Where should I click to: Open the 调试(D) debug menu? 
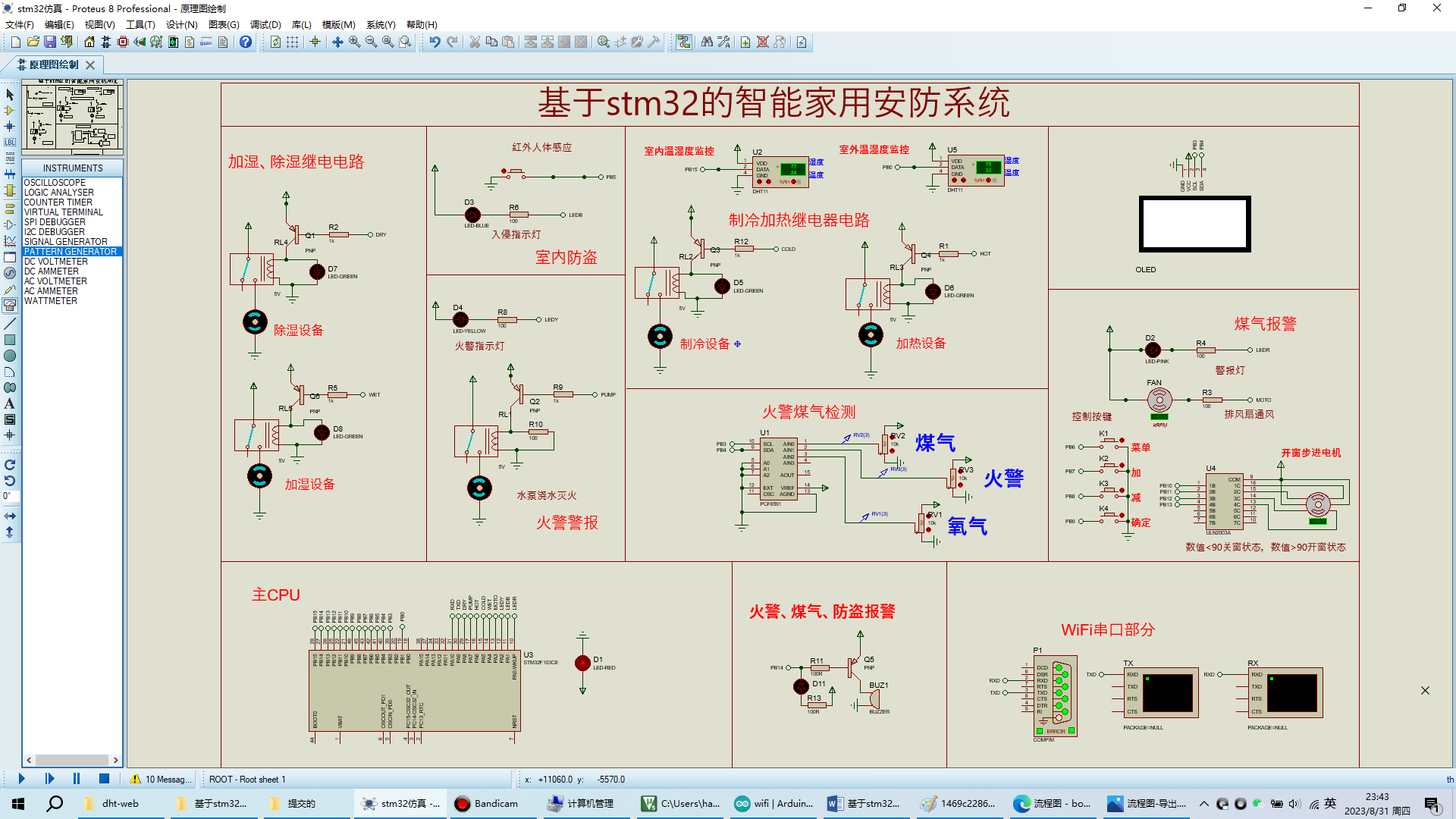tap(265, 25)
